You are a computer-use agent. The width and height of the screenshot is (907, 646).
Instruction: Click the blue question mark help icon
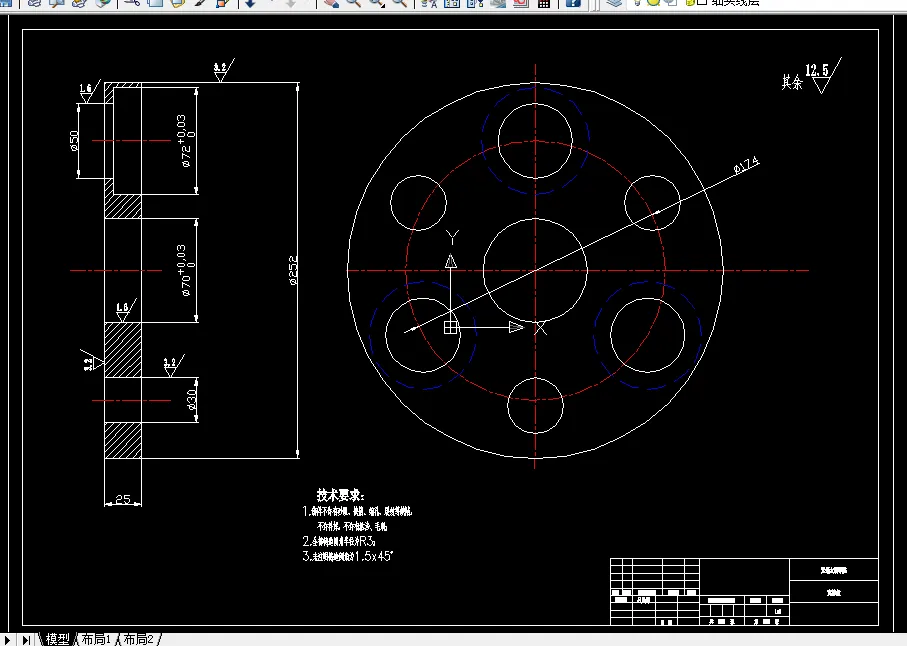point(573,3)
